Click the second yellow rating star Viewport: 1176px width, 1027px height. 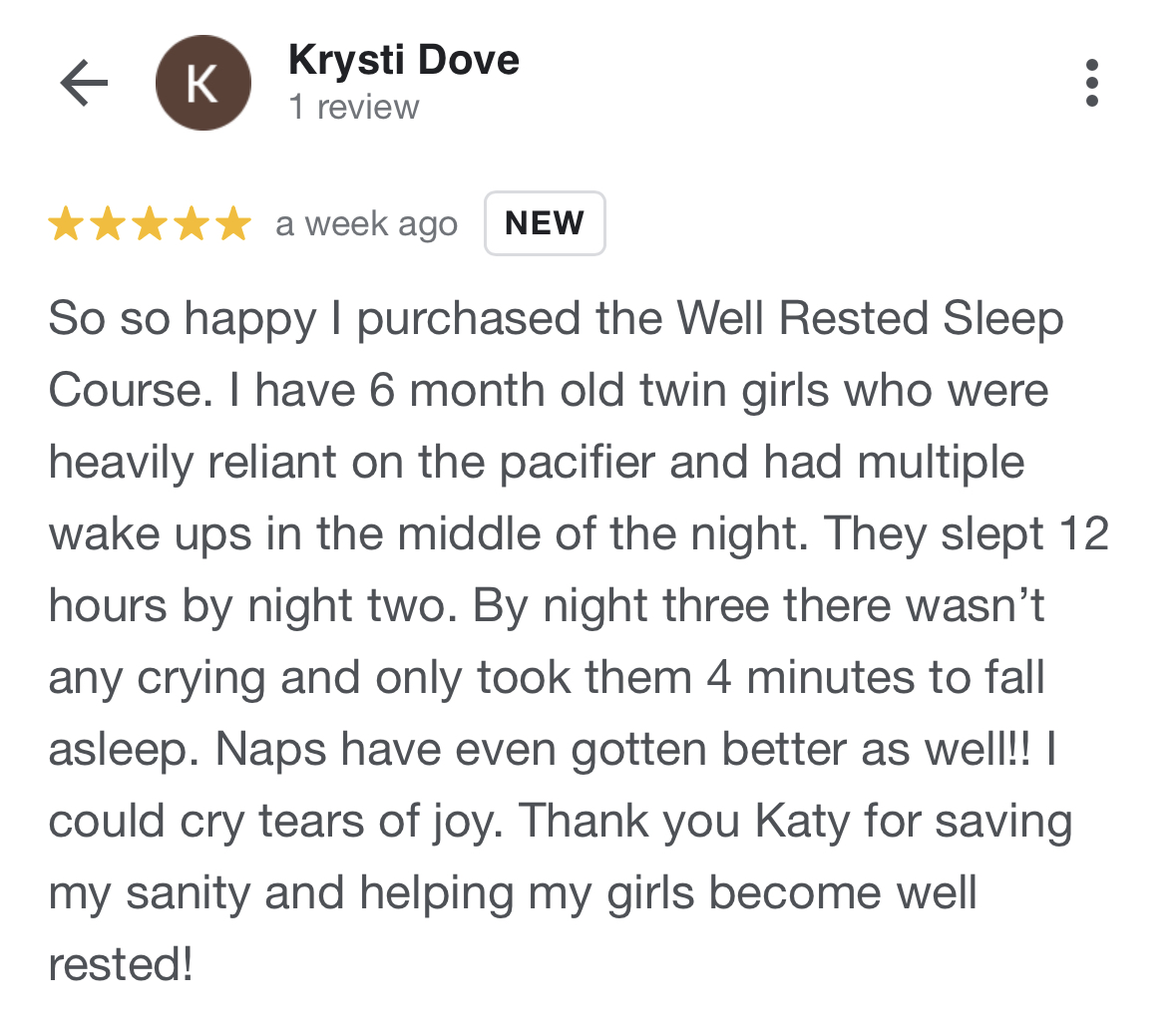click(x=107, y=224)
